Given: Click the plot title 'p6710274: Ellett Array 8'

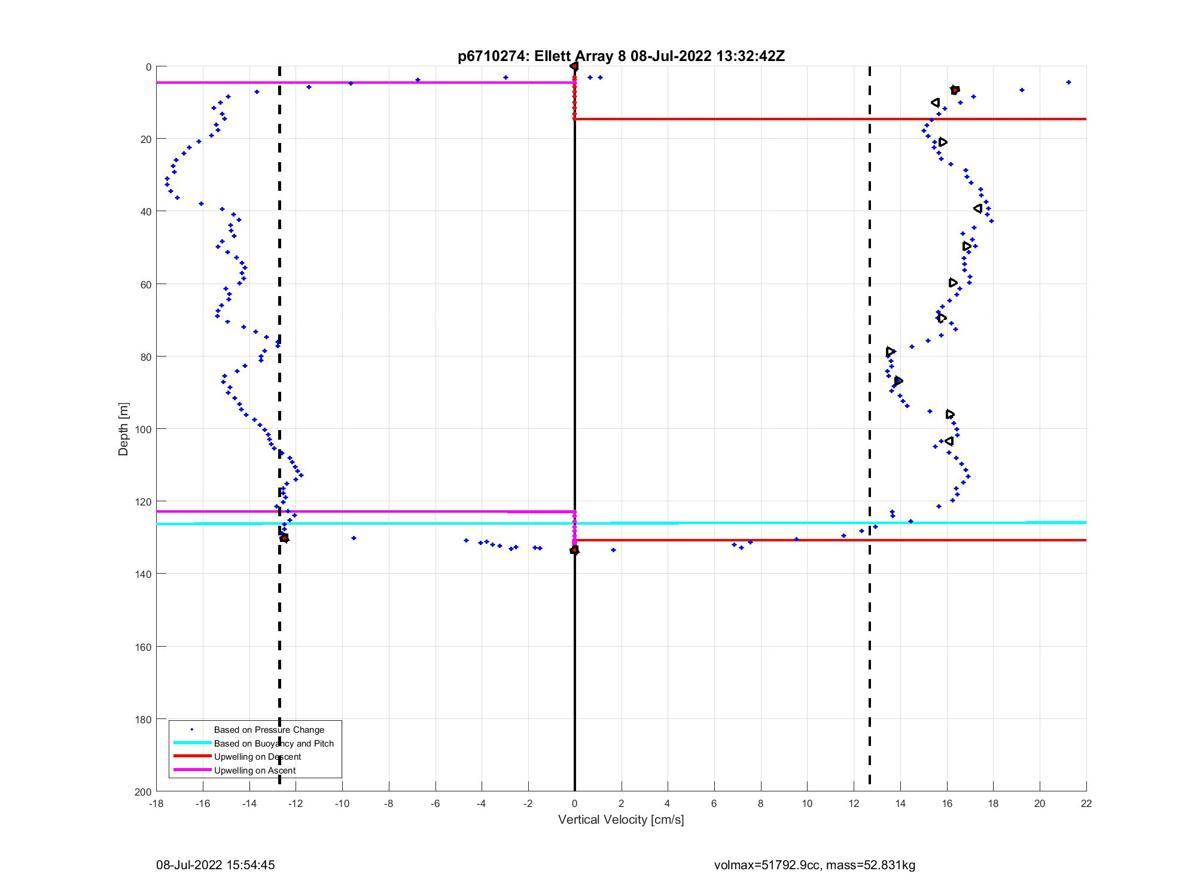Looking at the screenshot, I should click(x=542, y=56).
